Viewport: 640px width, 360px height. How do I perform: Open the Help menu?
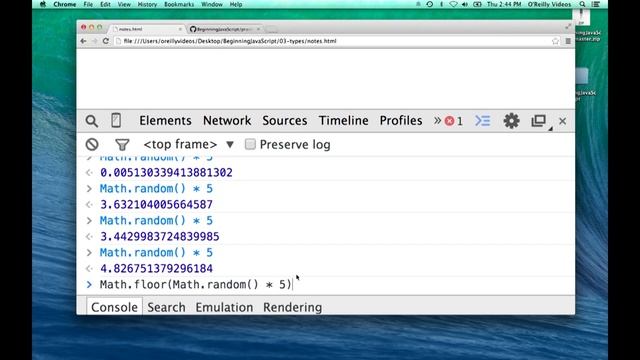236,4
